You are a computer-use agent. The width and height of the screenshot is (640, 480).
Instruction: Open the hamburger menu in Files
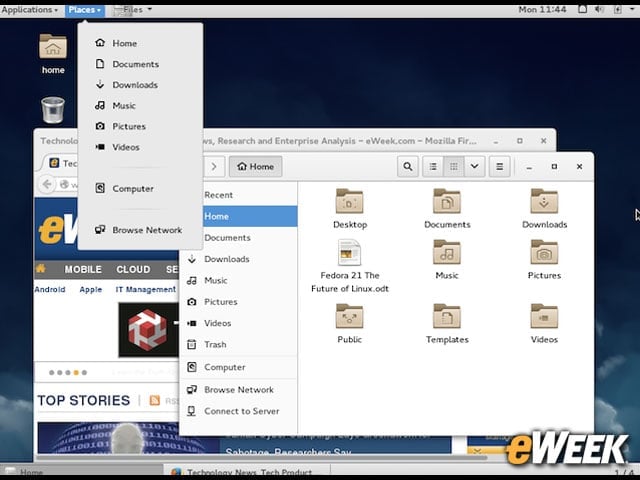point(499,167)
